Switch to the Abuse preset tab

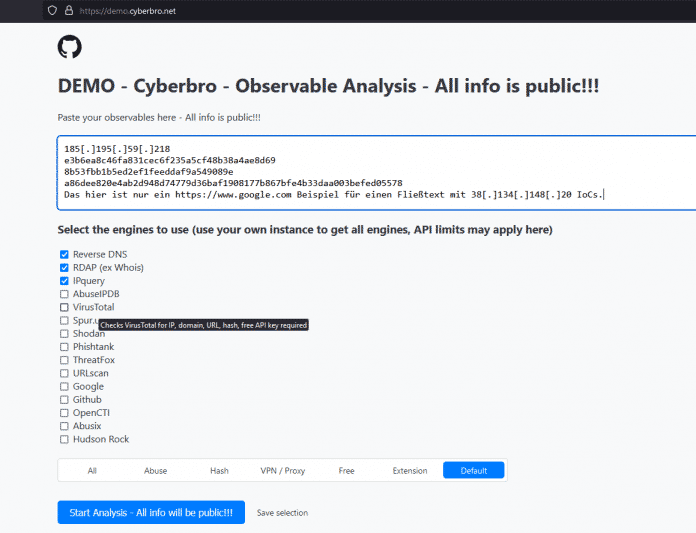click(x=156, y=470)
